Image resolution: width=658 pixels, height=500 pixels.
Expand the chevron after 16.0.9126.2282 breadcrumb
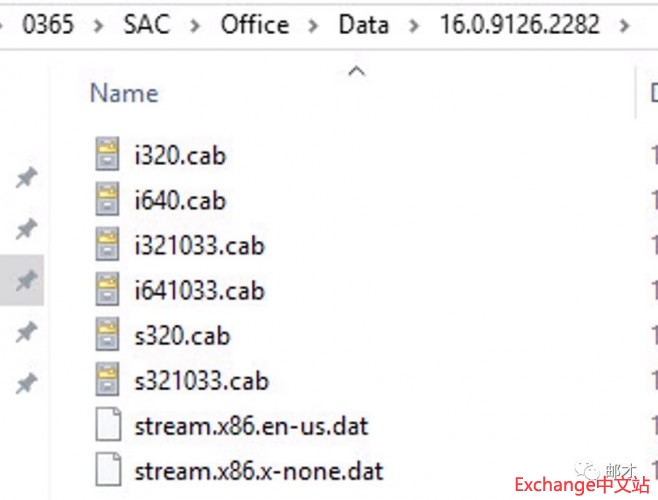pyautogui.click(x=627, y=25)
